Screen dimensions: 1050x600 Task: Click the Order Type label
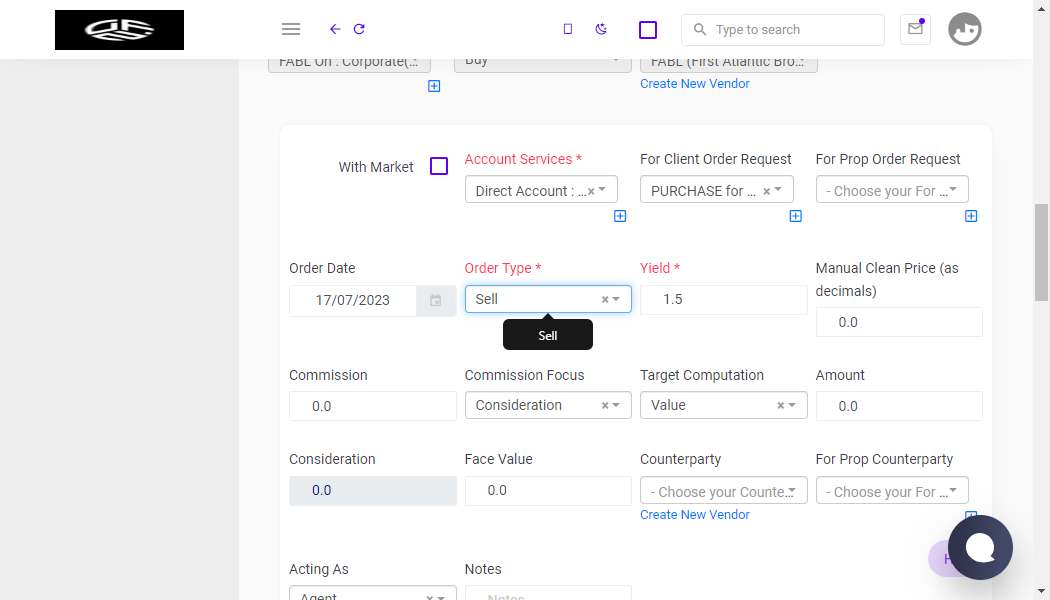point(503,268)
